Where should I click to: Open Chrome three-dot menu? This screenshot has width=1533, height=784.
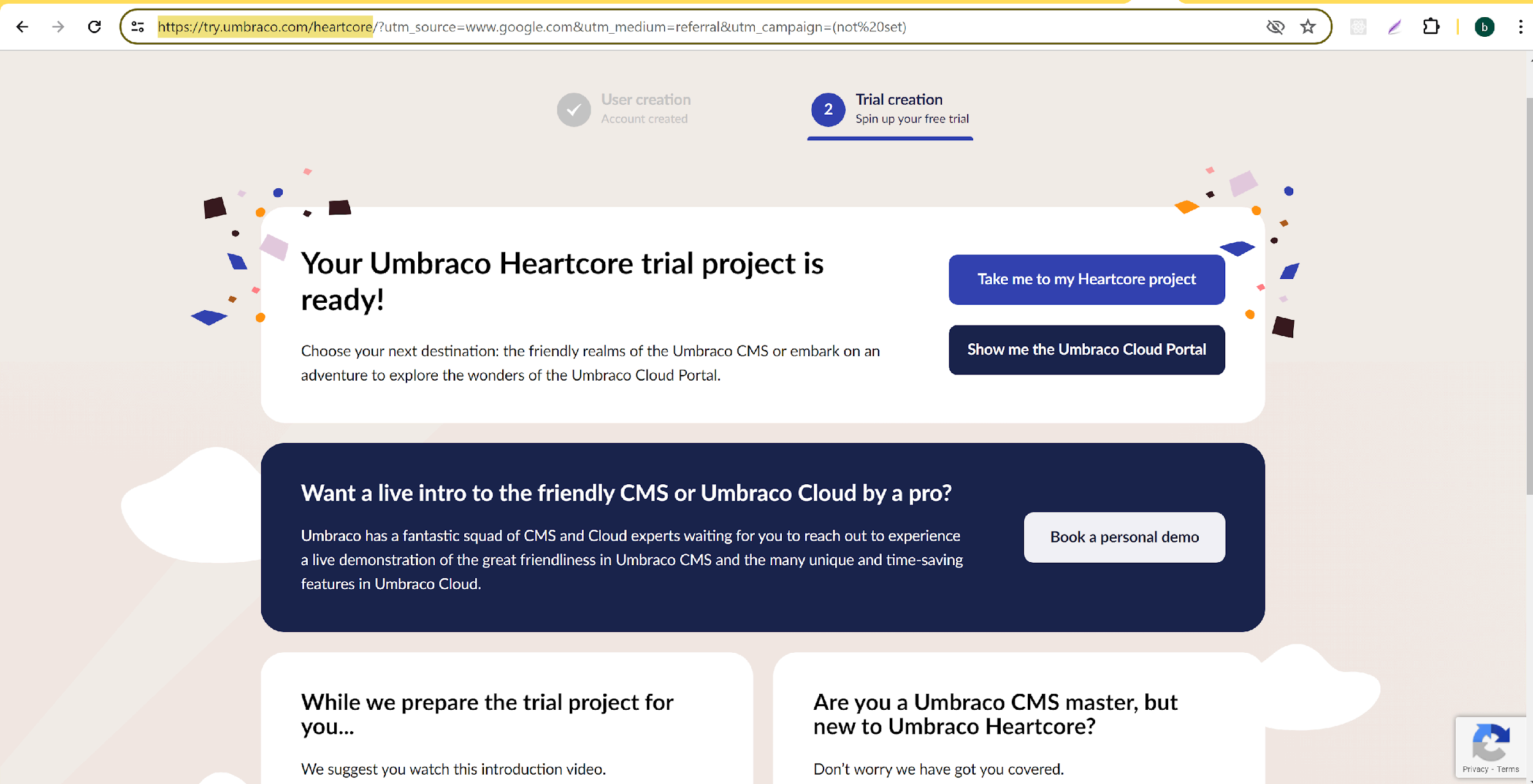point(1521,27)
